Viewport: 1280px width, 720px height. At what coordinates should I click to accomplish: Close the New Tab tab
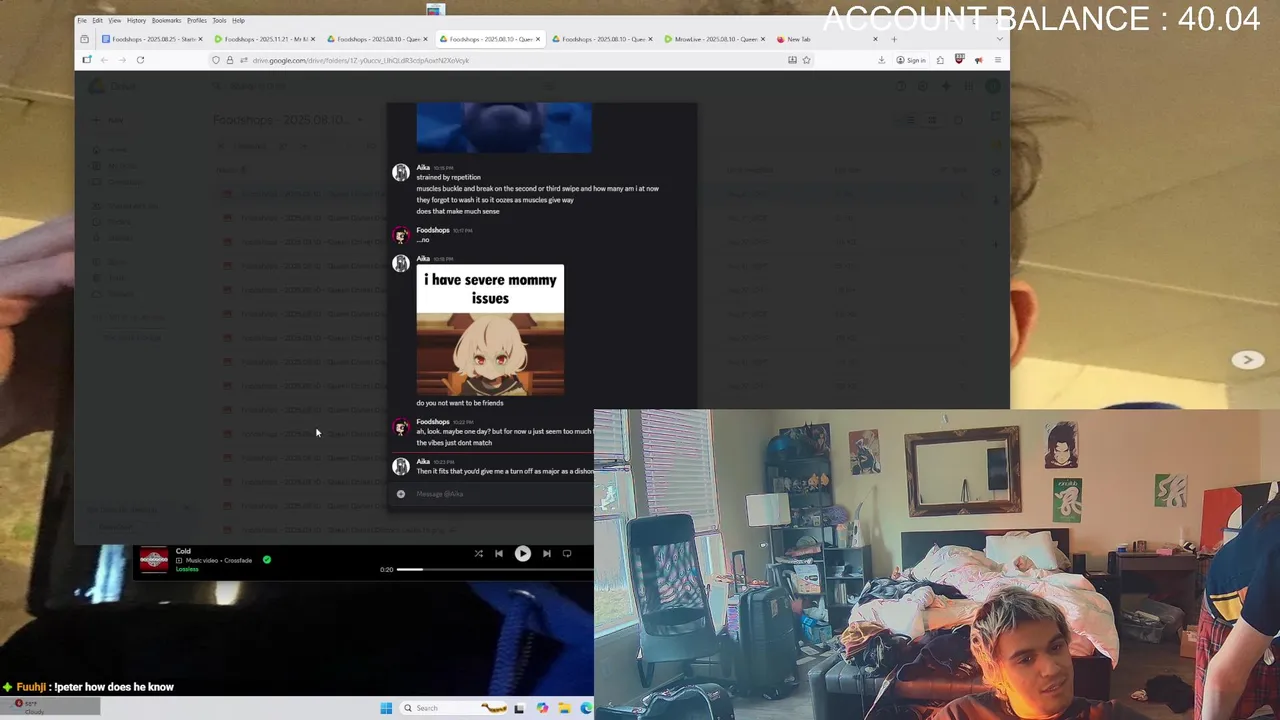click(875, 39)
